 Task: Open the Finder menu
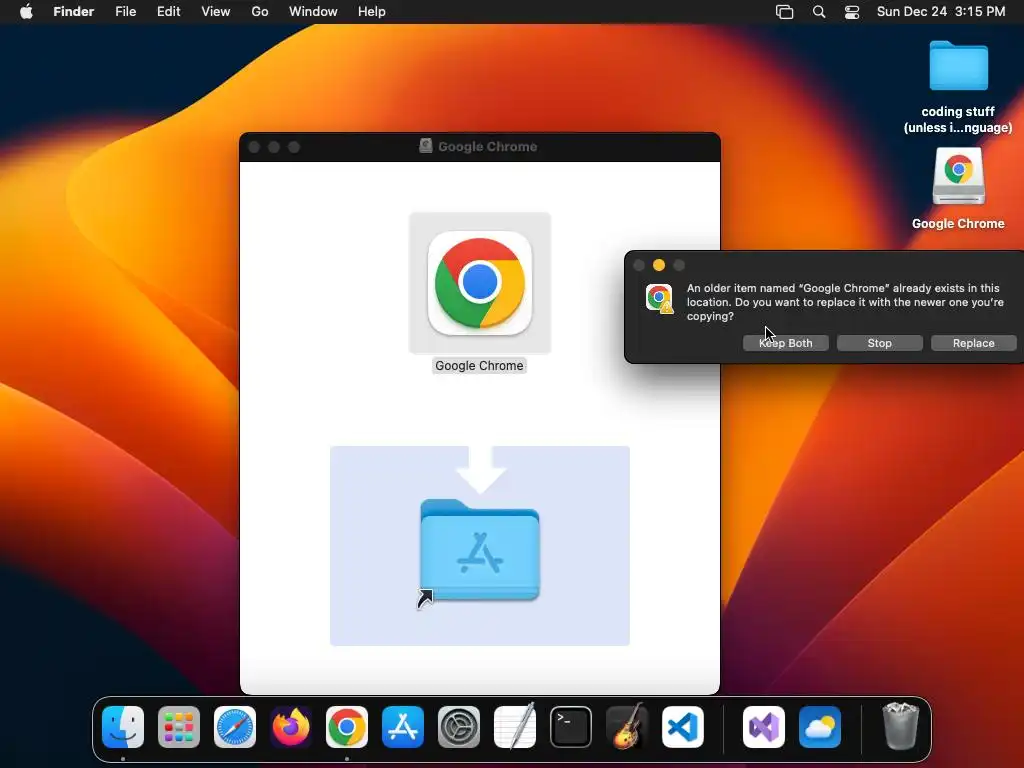pyautogui.click(x=74, y=12)
